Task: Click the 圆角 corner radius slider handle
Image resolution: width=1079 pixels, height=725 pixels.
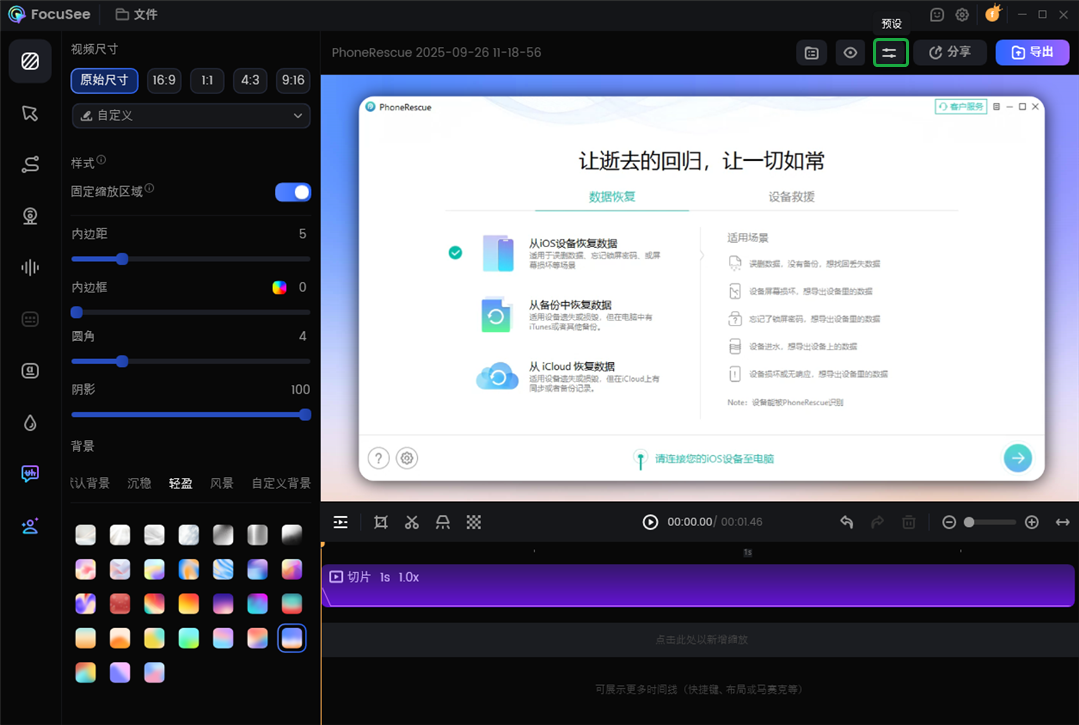Action: pyautogui.click(x=122, y=361)
